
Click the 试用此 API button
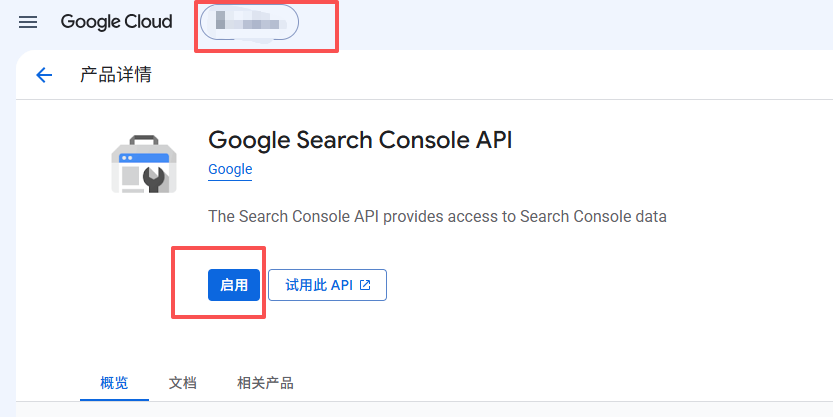327,285
